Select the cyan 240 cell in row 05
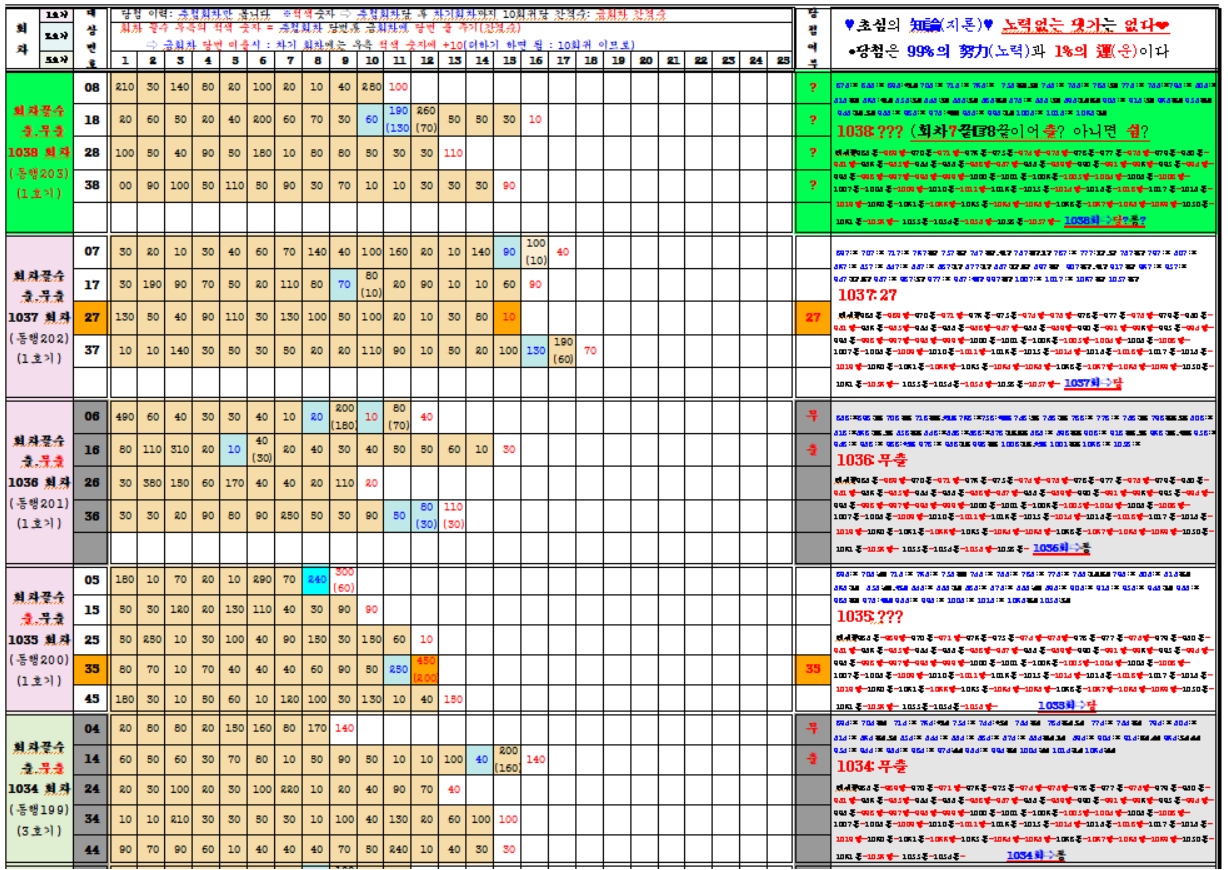This screenshot has width=1228, height=870. [x=317, y=579]
